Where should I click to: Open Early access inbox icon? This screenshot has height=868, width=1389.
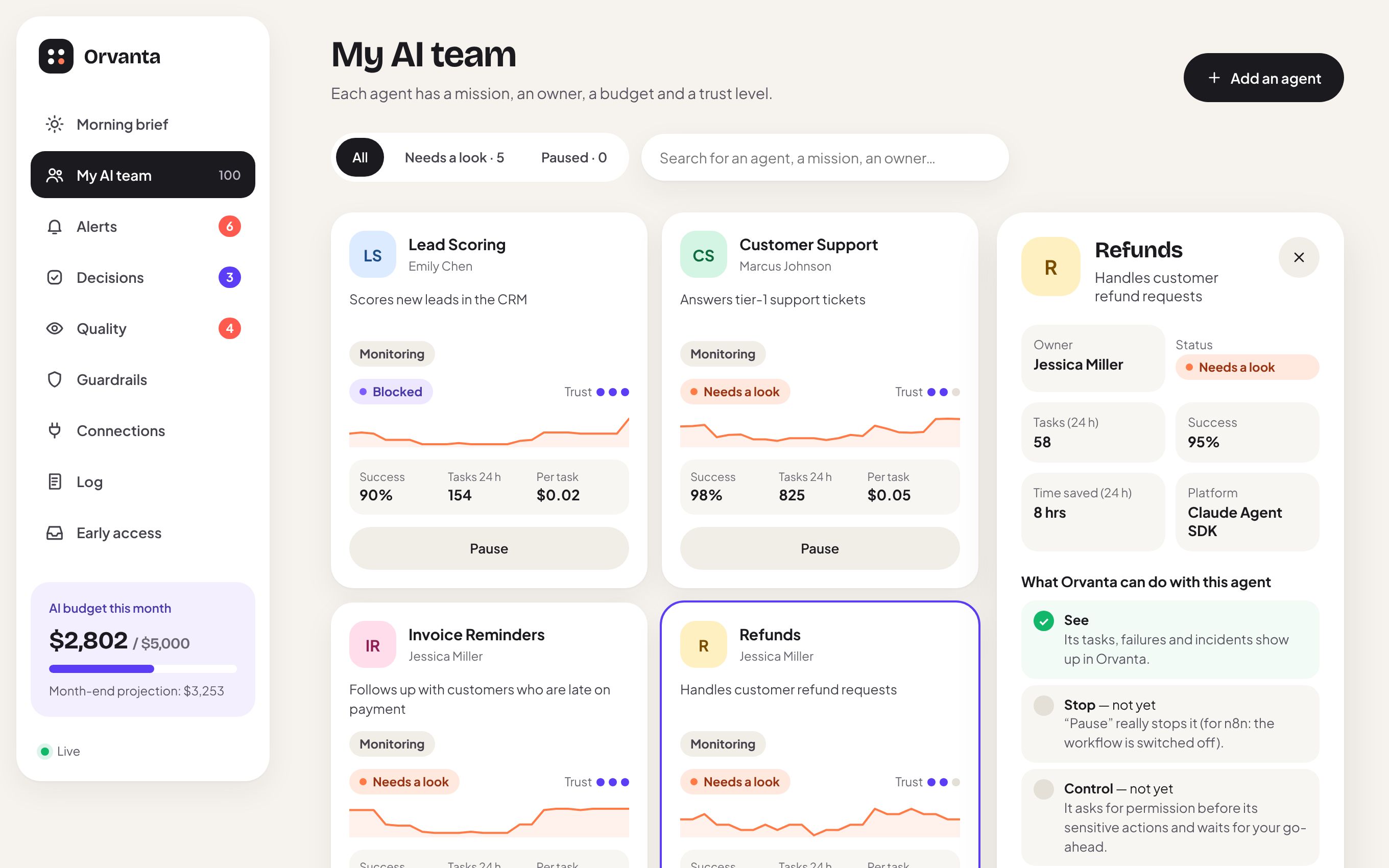click(x=55, y=533)
